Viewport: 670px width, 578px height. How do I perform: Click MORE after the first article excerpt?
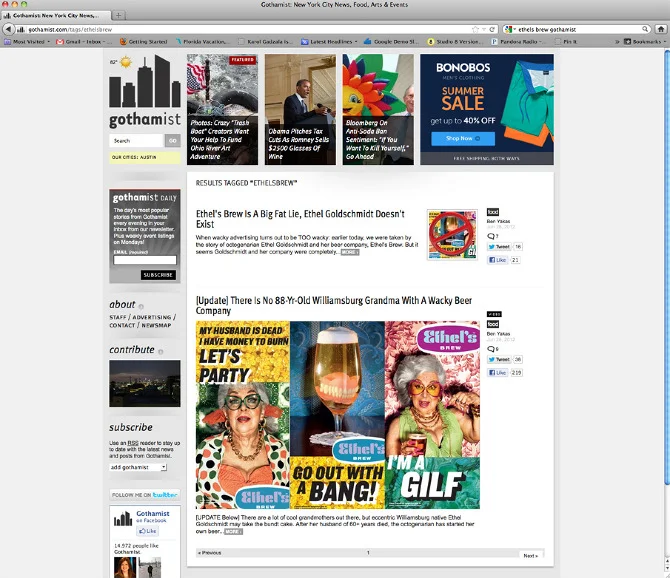[350, 252]
